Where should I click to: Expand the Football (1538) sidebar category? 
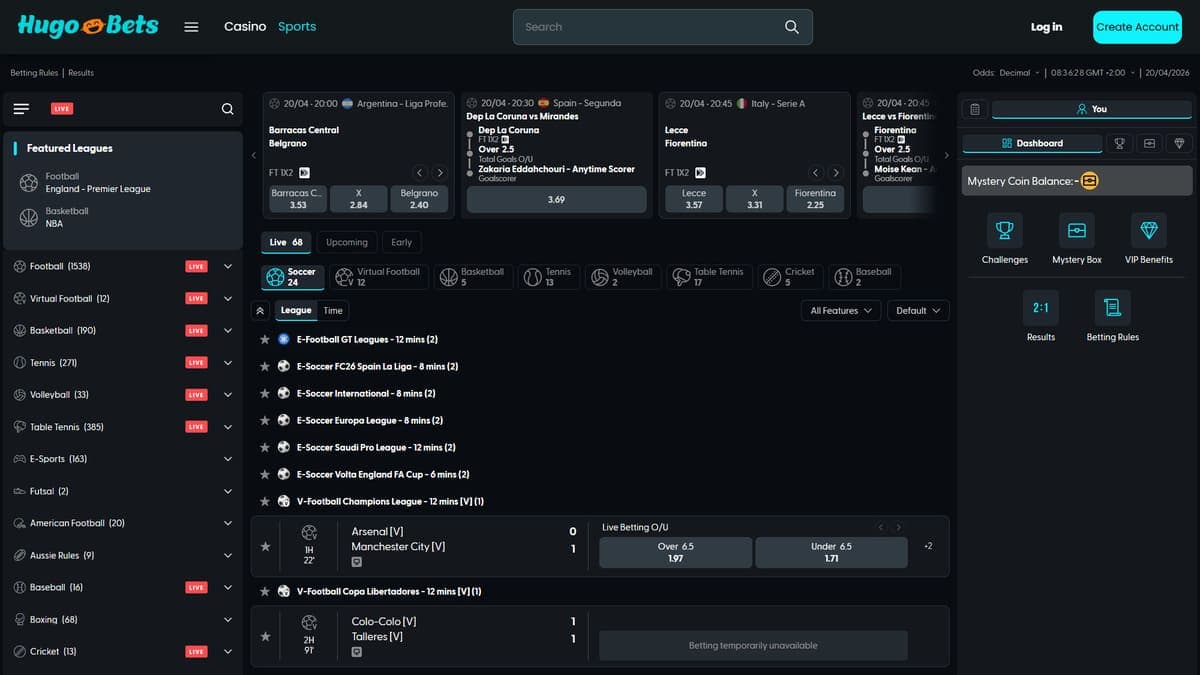228,267
